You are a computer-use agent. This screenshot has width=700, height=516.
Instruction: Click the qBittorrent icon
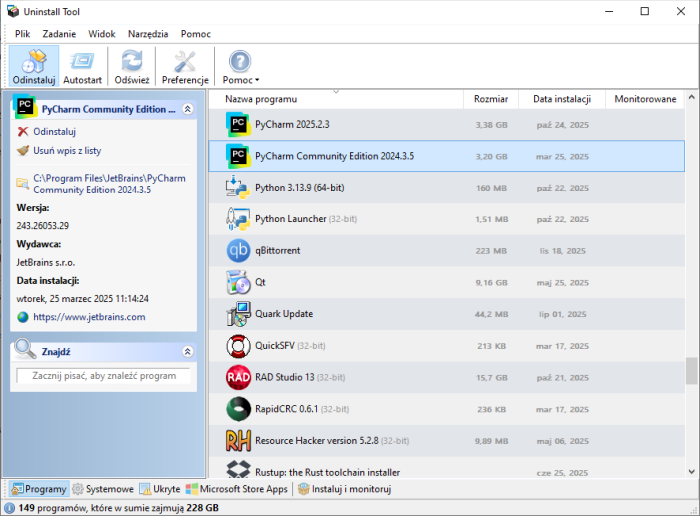(x=238, y=251)
